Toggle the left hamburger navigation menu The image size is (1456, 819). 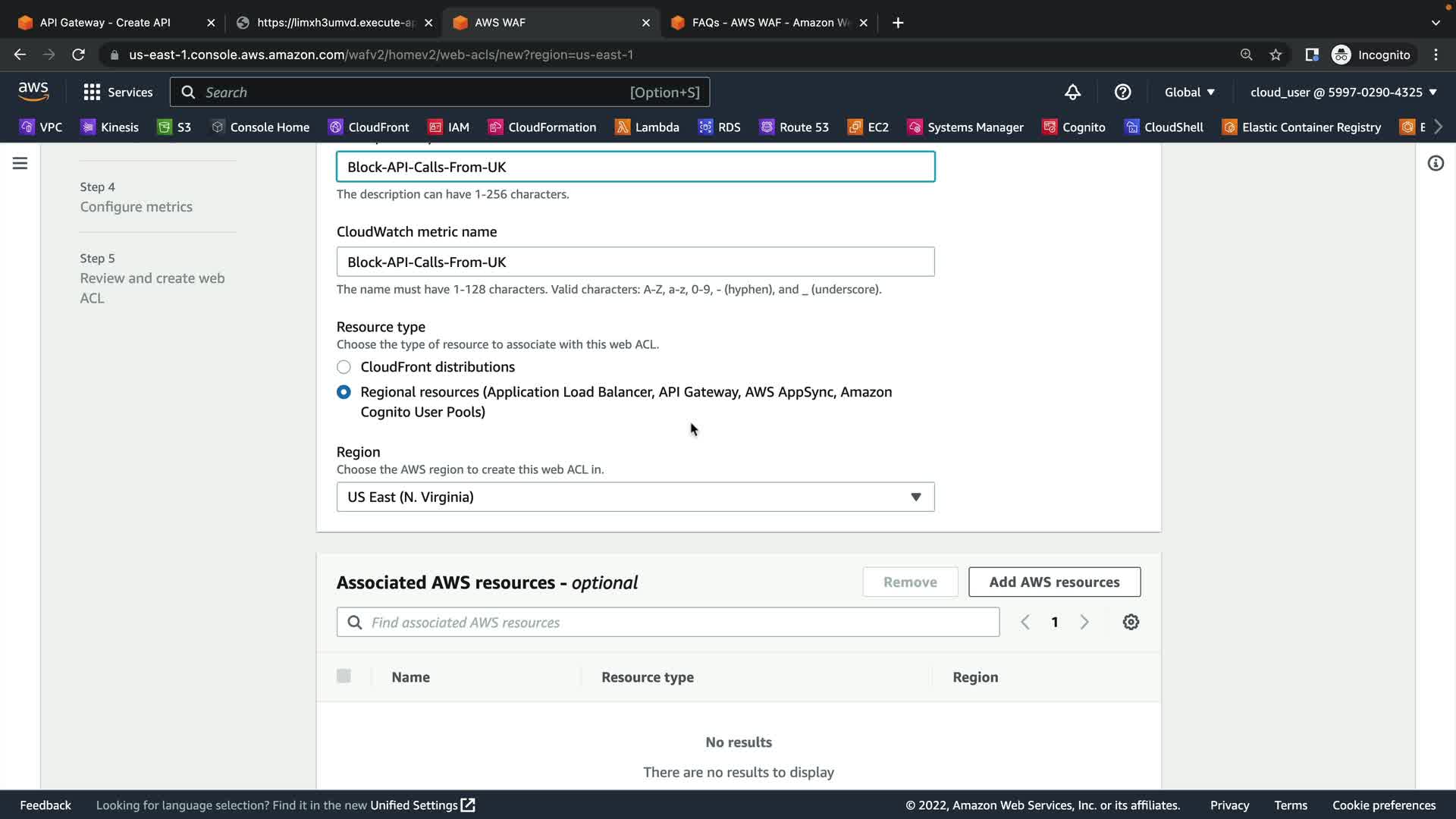(20, 163)
